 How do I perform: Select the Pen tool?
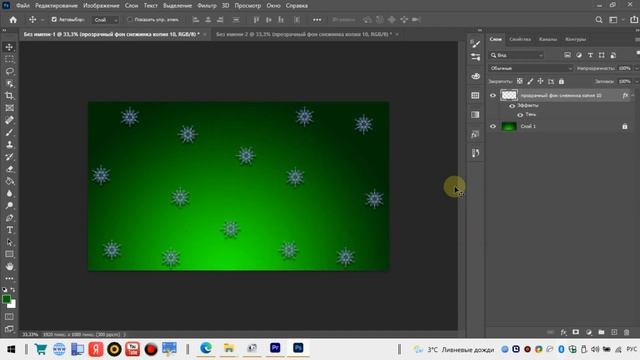pyautogui.click(x=9, y=218)
